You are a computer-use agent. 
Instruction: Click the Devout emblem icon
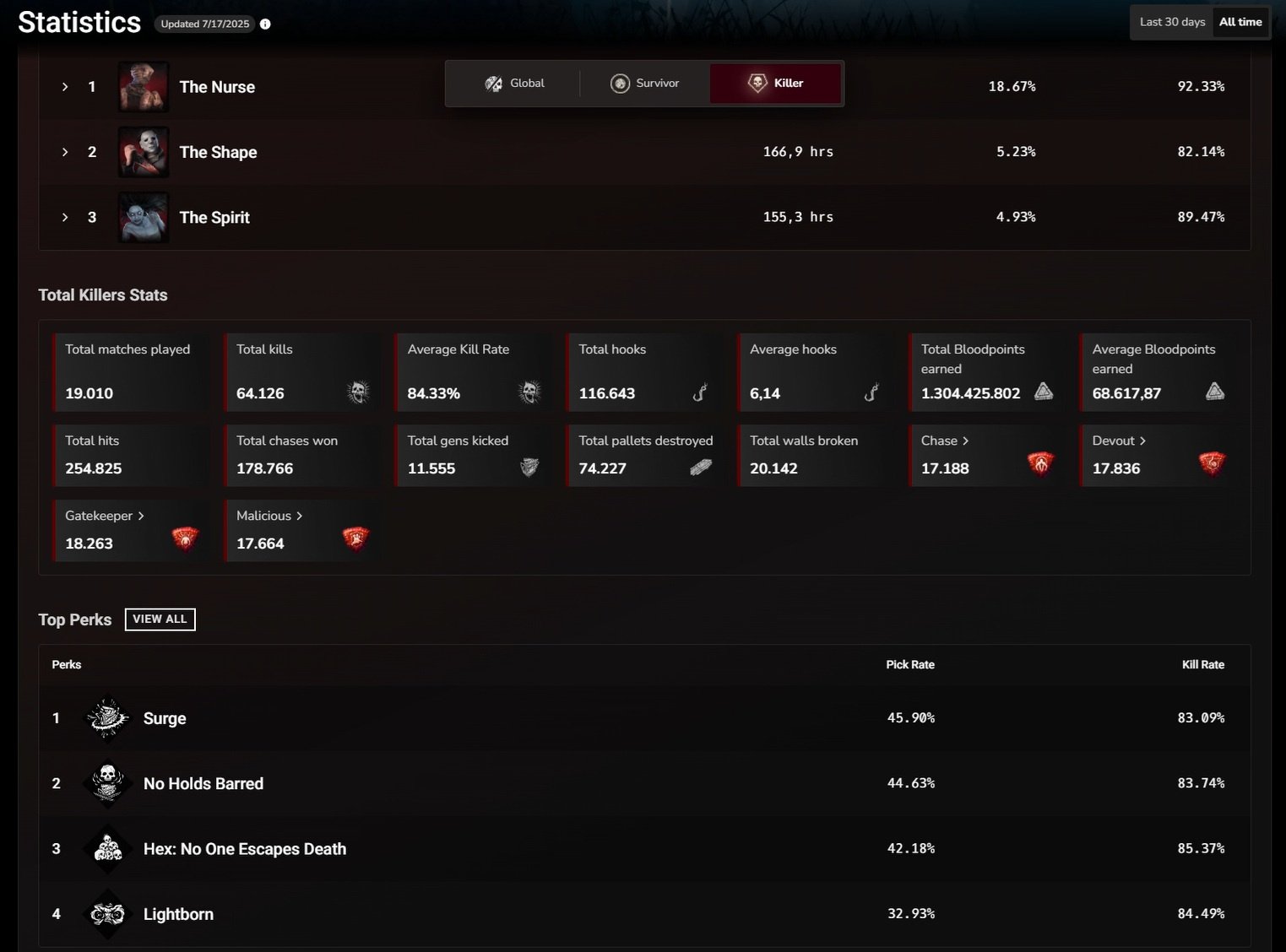(x=1212, y=463)
